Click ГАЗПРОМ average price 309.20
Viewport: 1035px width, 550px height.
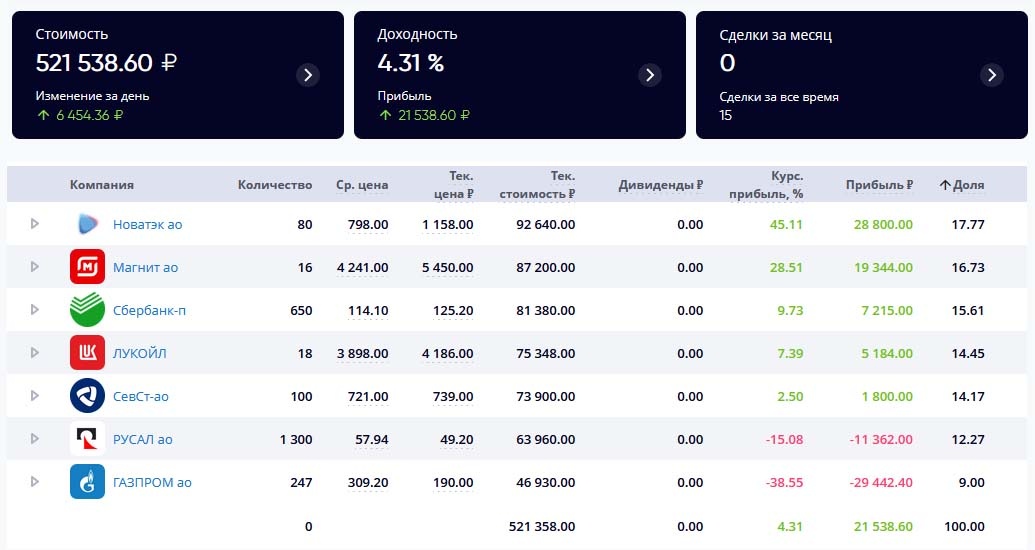(368, 483)
